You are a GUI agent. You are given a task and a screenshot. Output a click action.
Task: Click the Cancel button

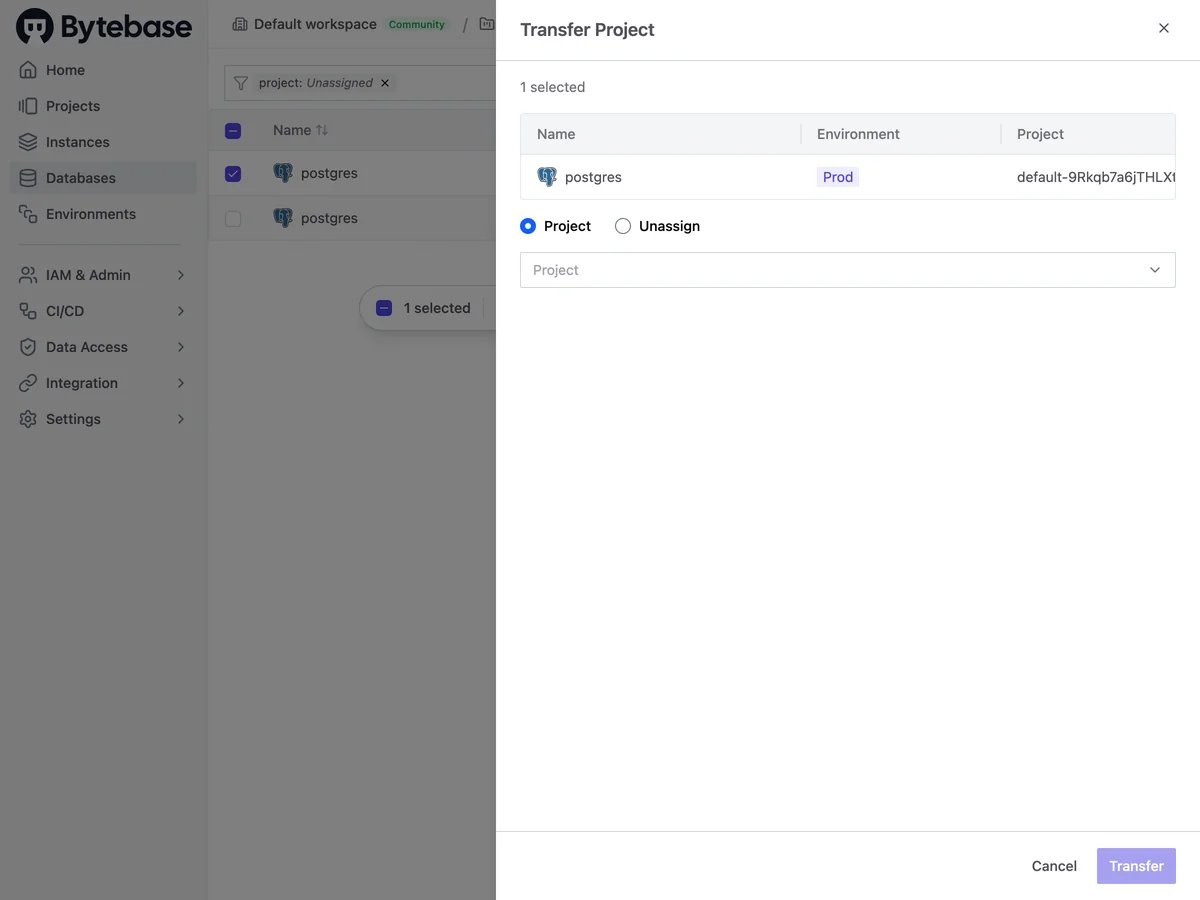point(1054,866)
